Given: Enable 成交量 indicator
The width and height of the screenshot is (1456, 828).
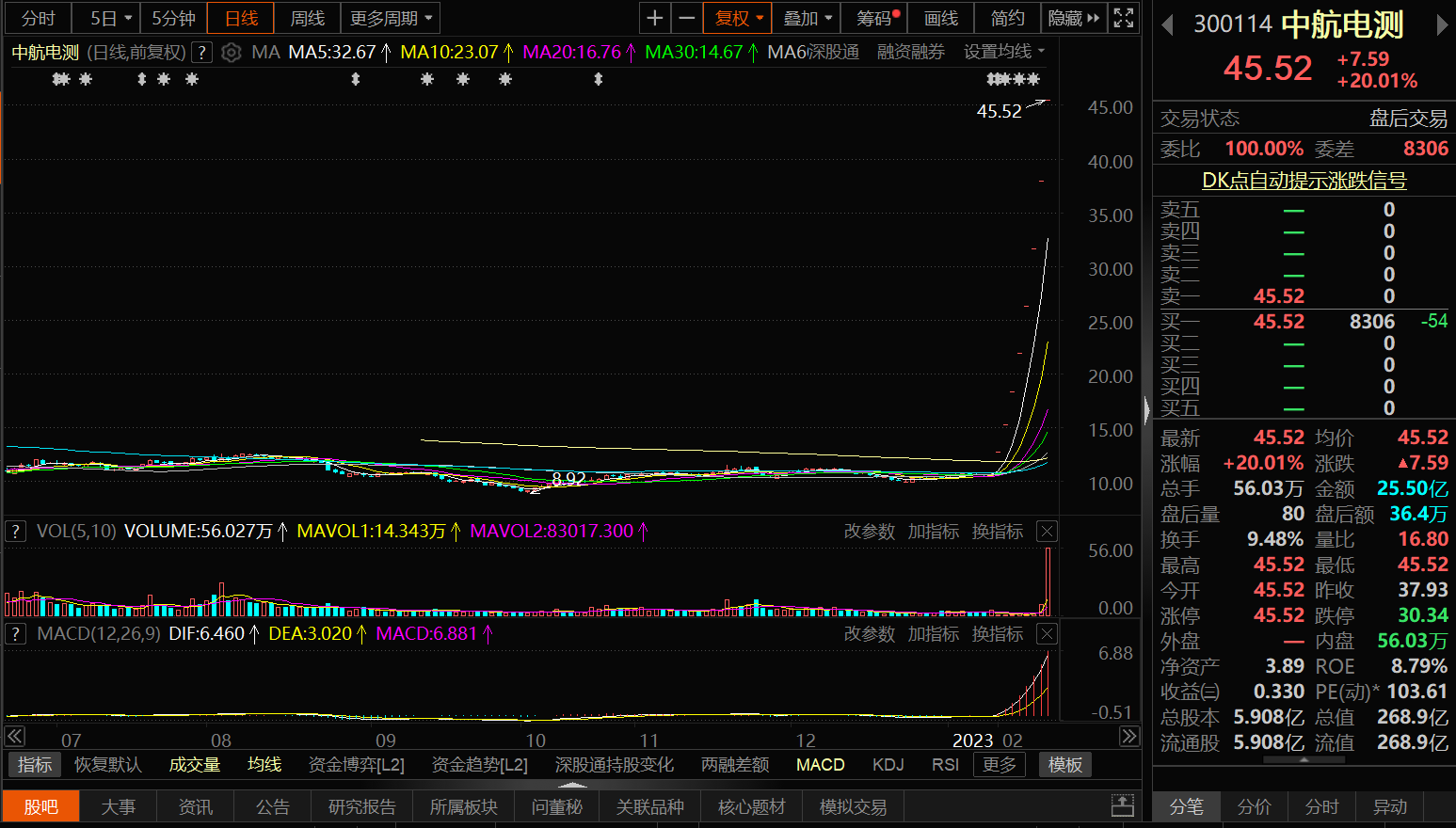Looking at the screenshot, I should [195, 765].
